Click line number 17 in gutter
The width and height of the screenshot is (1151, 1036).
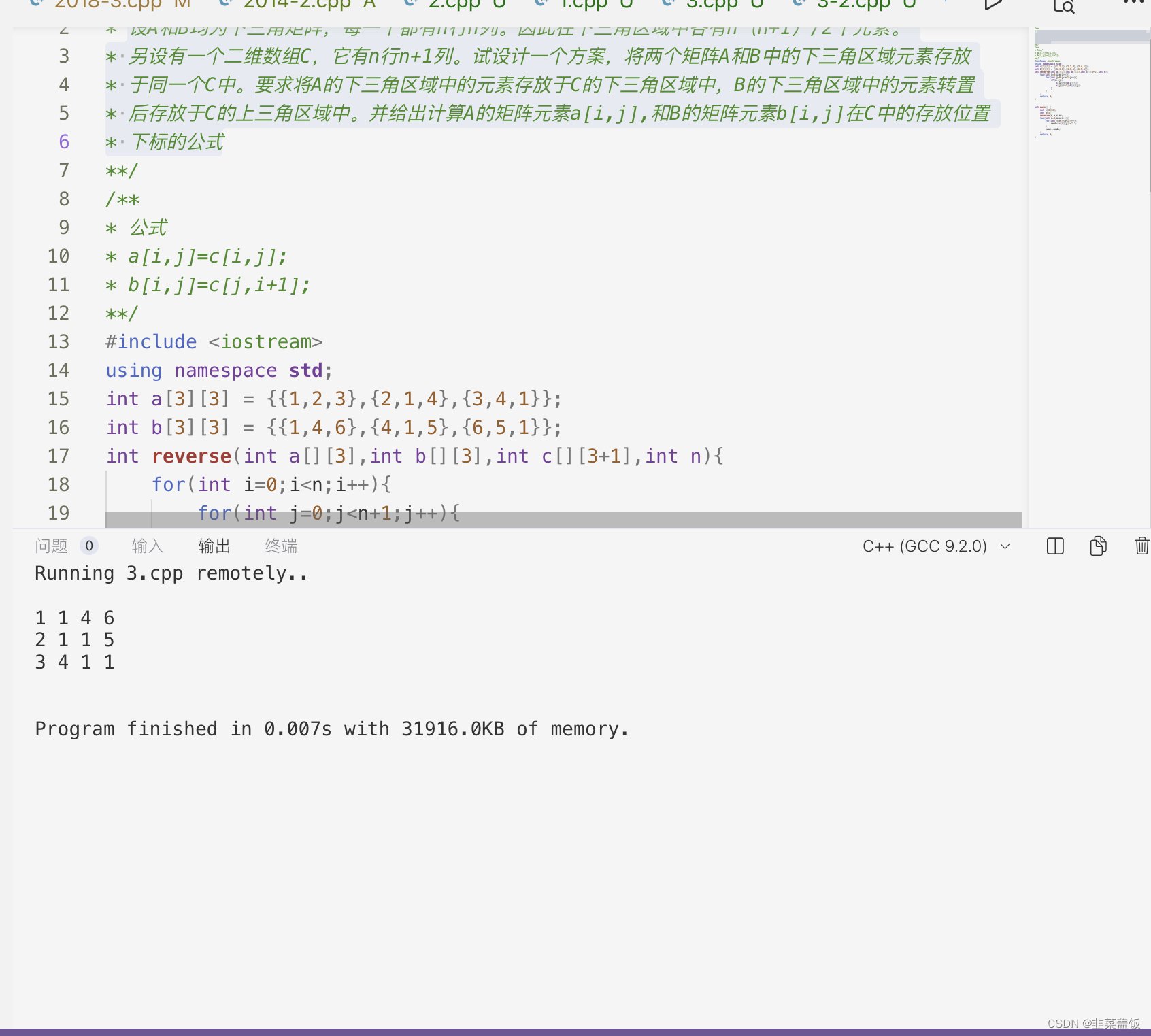click(x=59, y=456)
